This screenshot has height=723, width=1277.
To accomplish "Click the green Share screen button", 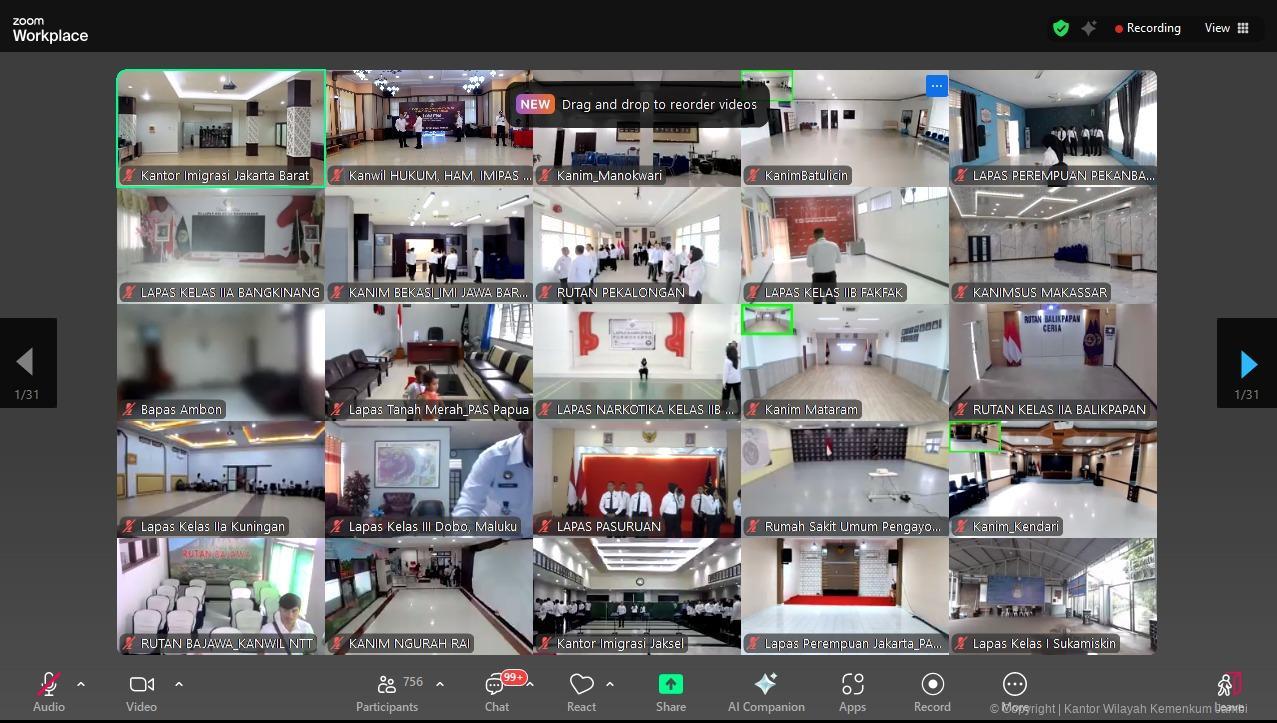I will click(671, 691).
